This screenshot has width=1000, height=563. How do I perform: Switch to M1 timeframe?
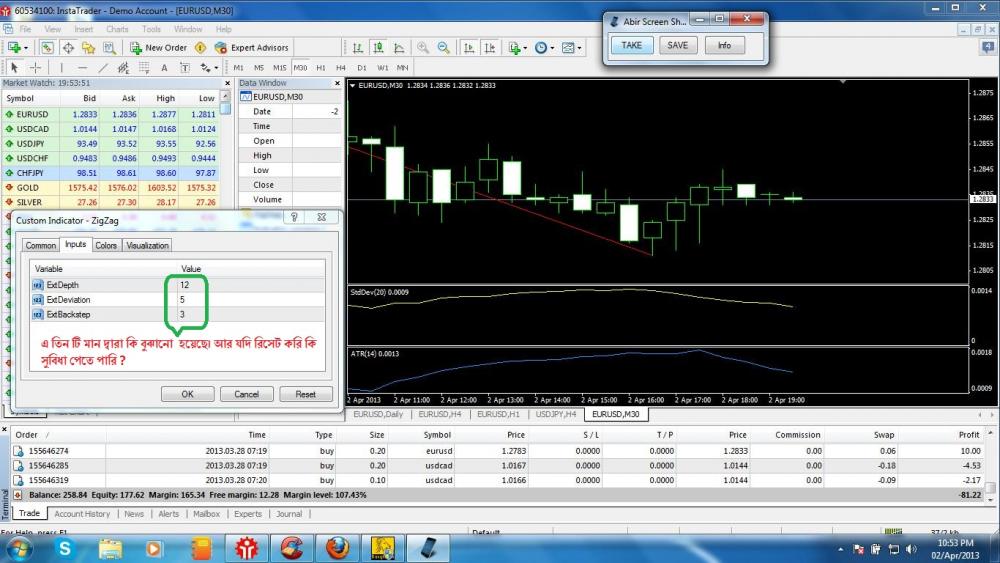(239, 68)
